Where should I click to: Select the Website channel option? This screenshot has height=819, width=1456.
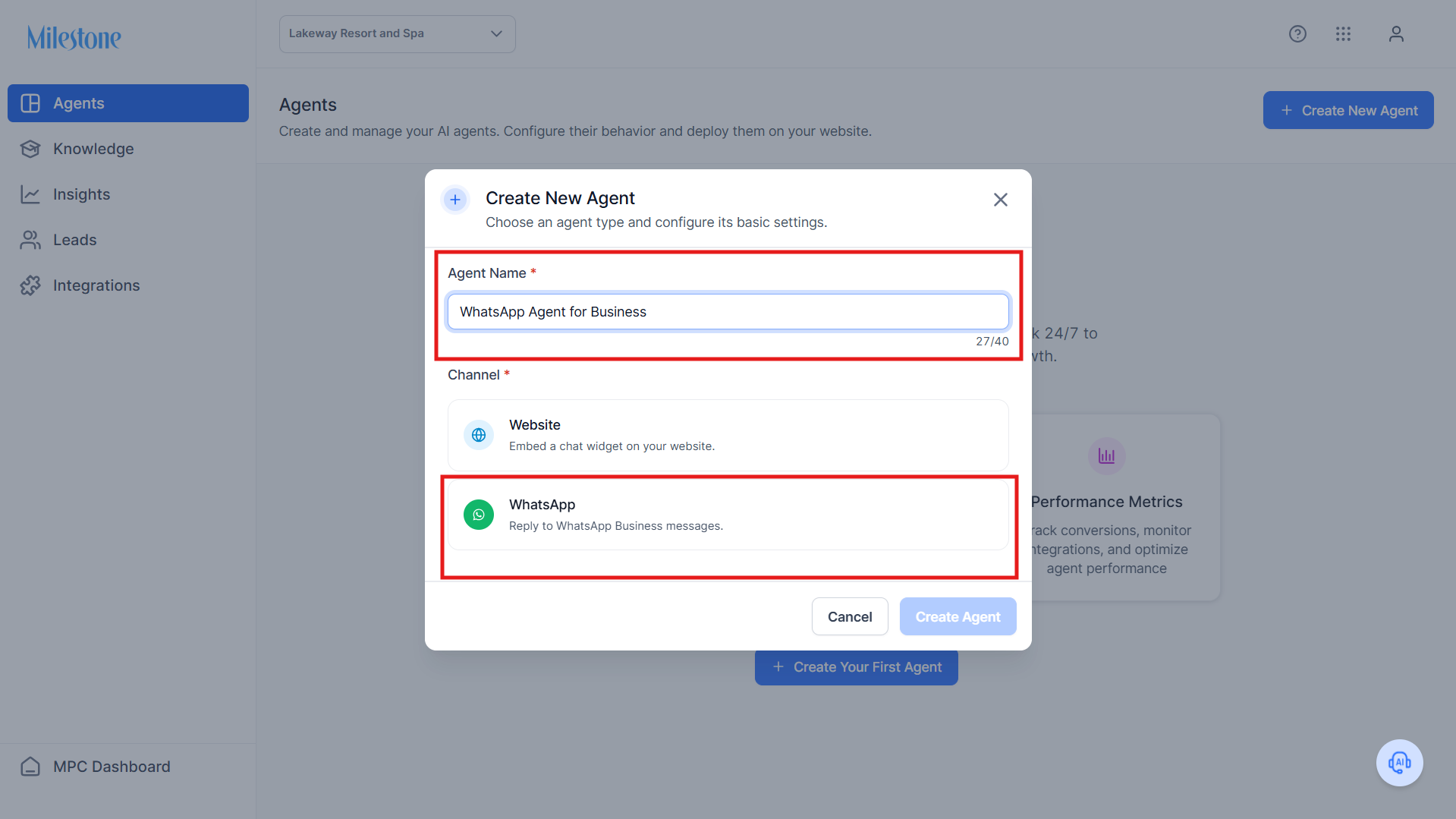point(728,435)
